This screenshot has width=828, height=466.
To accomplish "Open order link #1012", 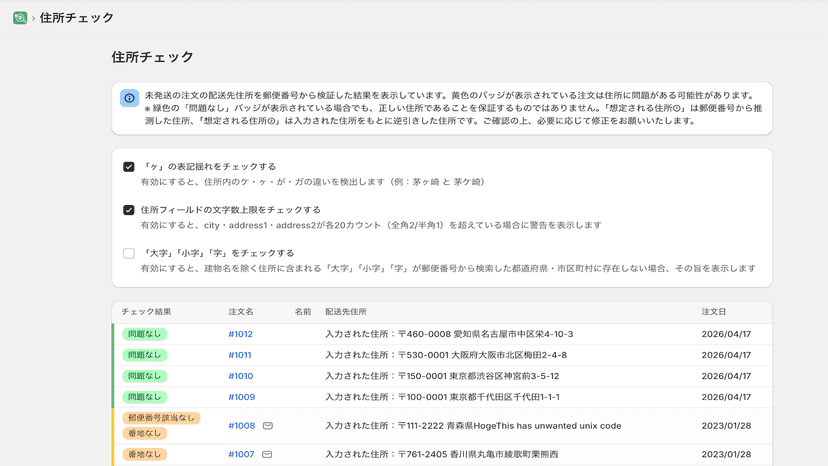I will click(x=240, y=334).
